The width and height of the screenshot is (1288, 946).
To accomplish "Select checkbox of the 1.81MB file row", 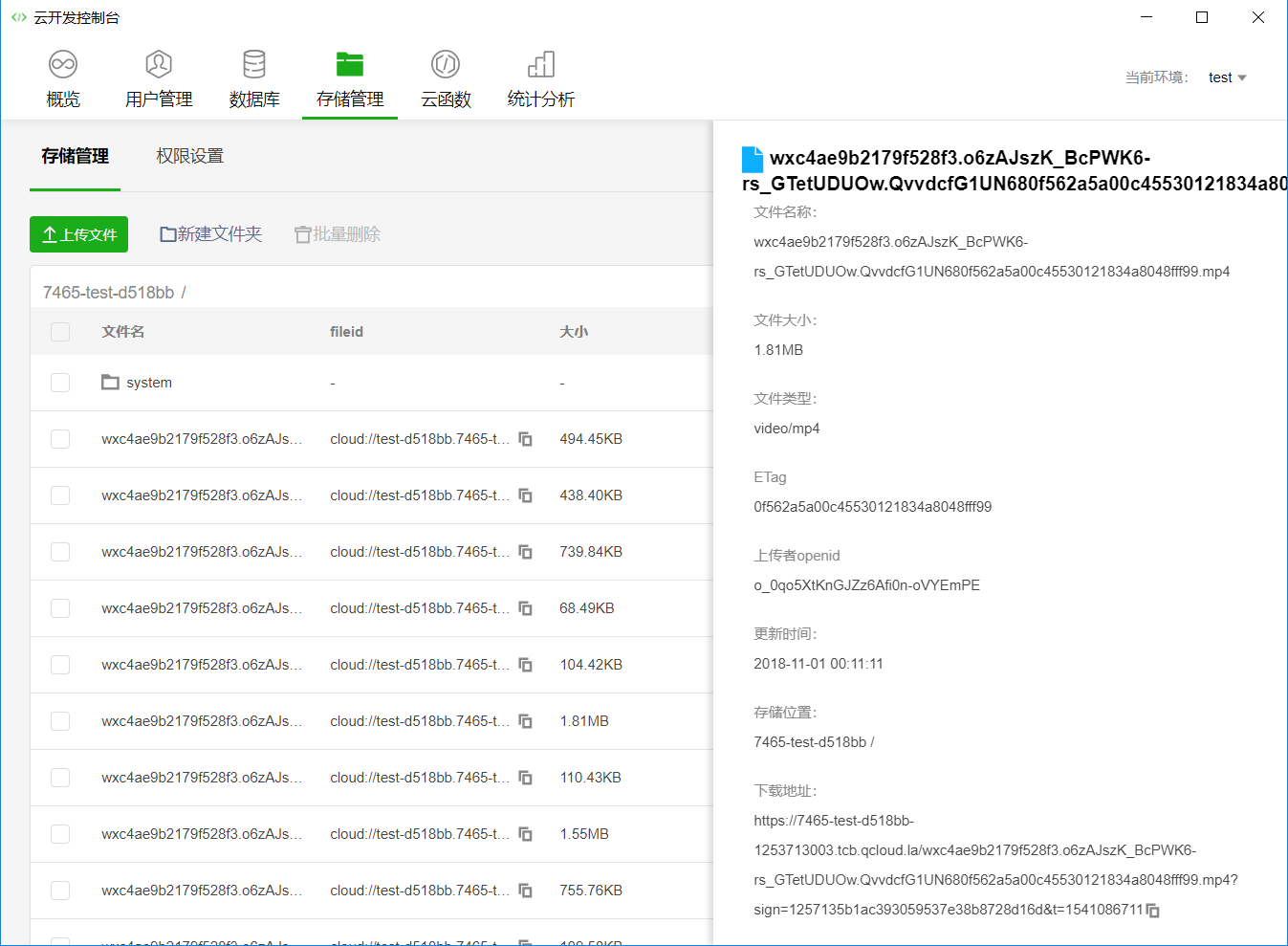I will [60, 721].
